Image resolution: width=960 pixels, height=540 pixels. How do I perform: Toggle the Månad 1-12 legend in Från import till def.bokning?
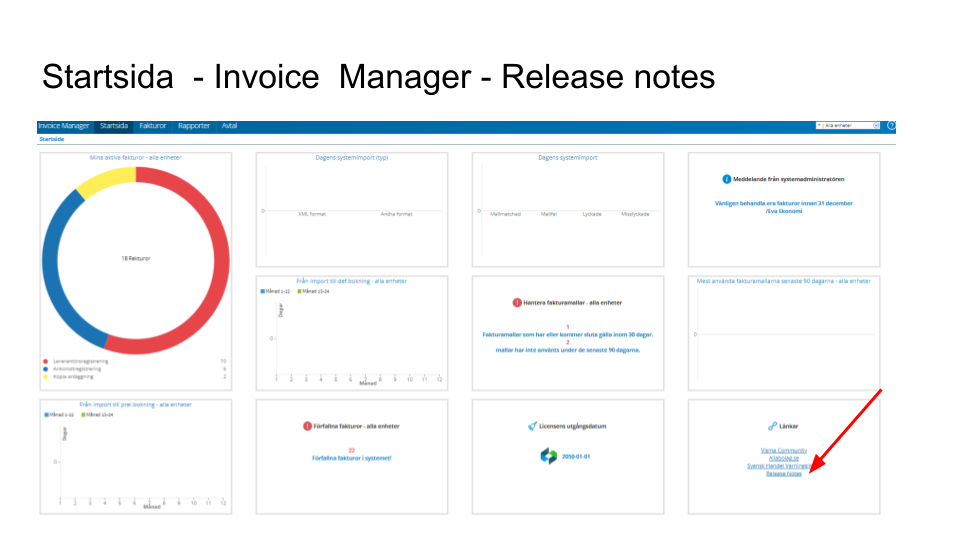tap(275, 291)
